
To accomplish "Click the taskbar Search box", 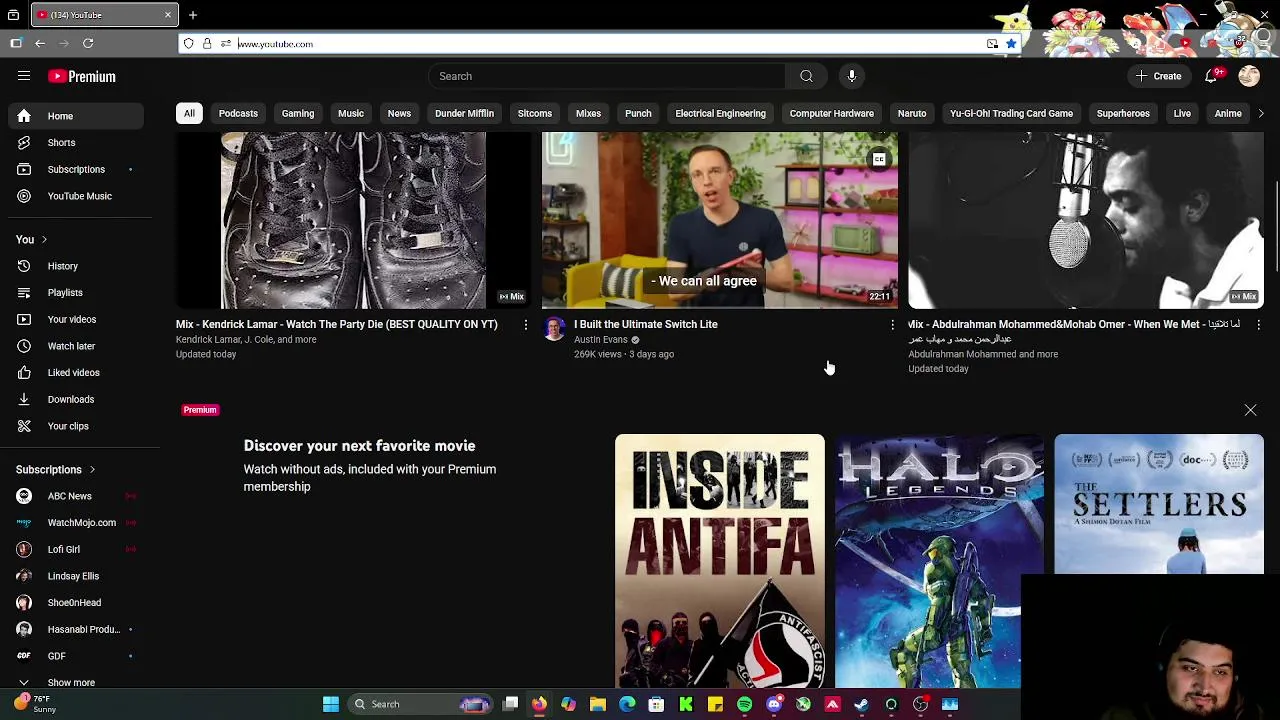I will point(421,704).
